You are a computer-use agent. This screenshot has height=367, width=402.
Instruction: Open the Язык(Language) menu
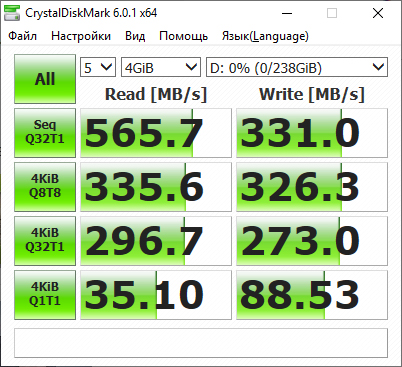(x=265, y=36)
